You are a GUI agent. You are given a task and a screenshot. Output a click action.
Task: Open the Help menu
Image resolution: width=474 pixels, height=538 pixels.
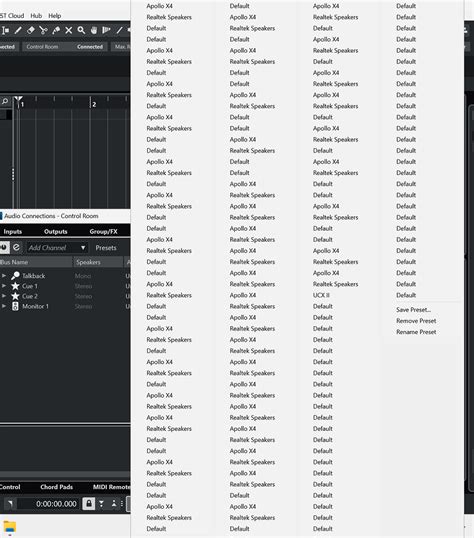55,16
